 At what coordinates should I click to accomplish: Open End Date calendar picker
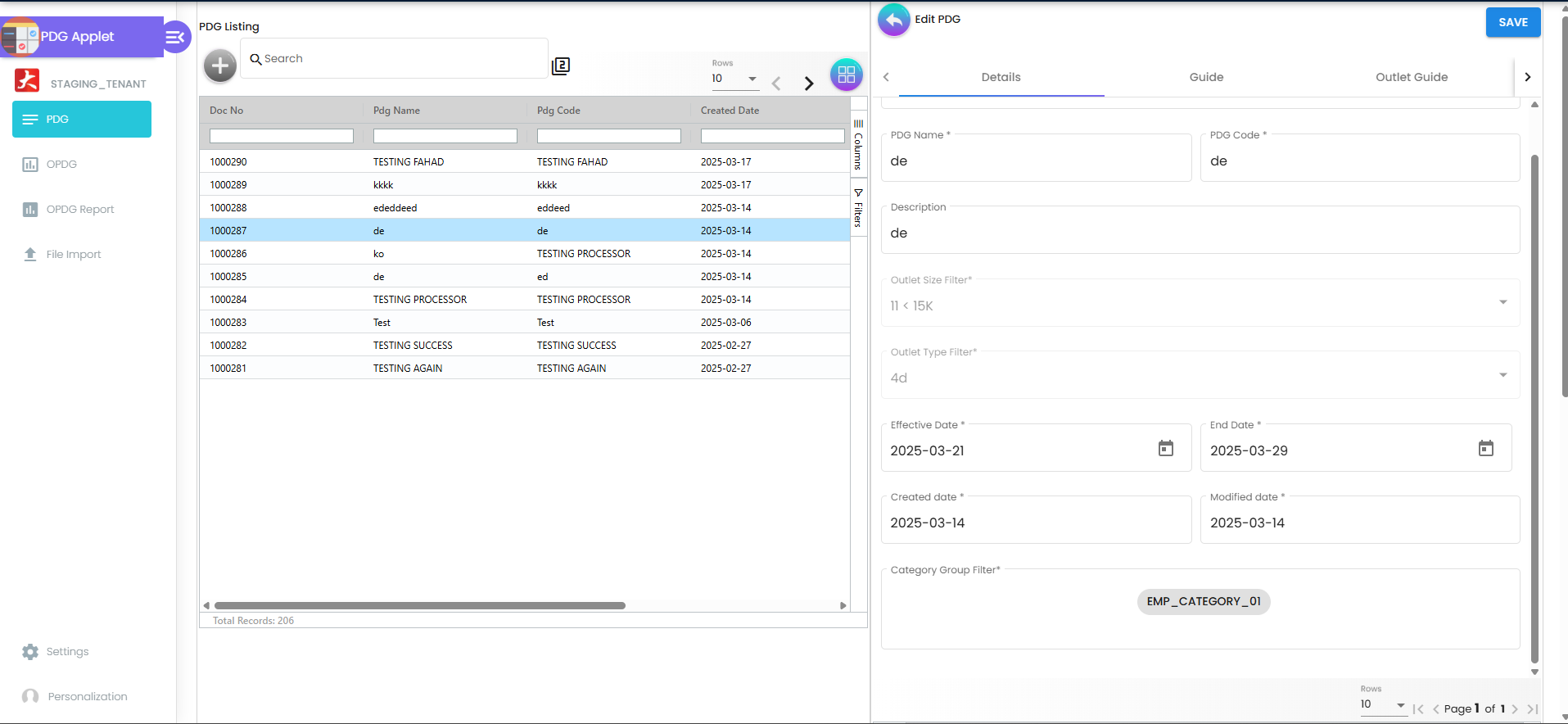click(x=1485, y=448)
